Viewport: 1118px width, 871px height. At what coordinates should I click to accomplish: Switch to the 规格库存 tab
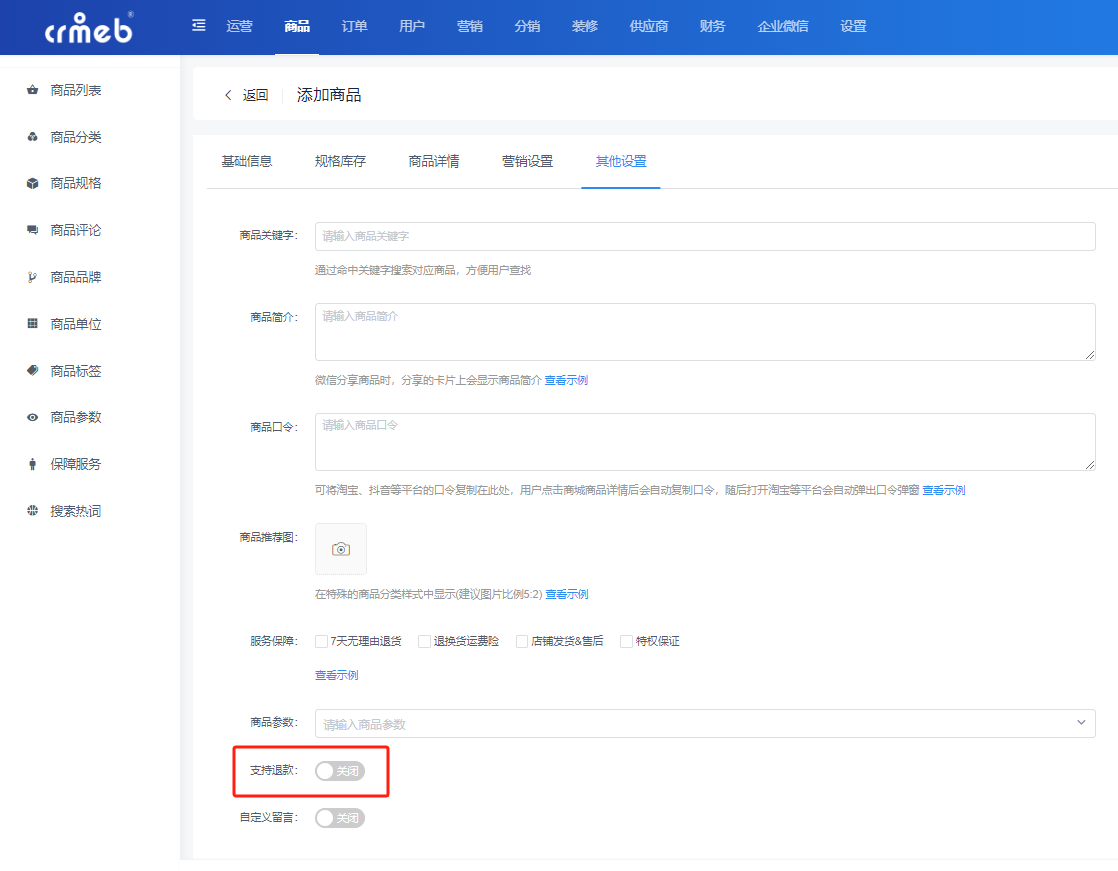pyautogui.click(x=340, y=161)
